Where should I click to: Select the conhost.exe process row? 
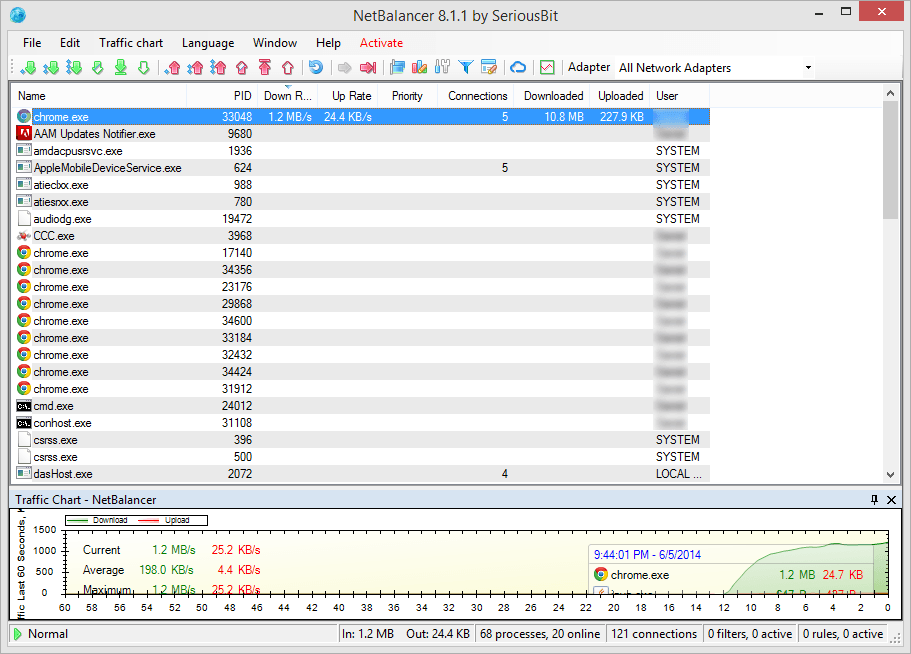(363, 423)
